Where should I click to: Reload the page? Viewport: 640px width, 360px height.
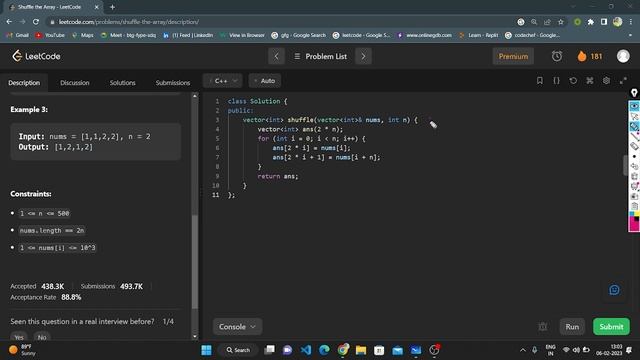(x=36, y=22)
